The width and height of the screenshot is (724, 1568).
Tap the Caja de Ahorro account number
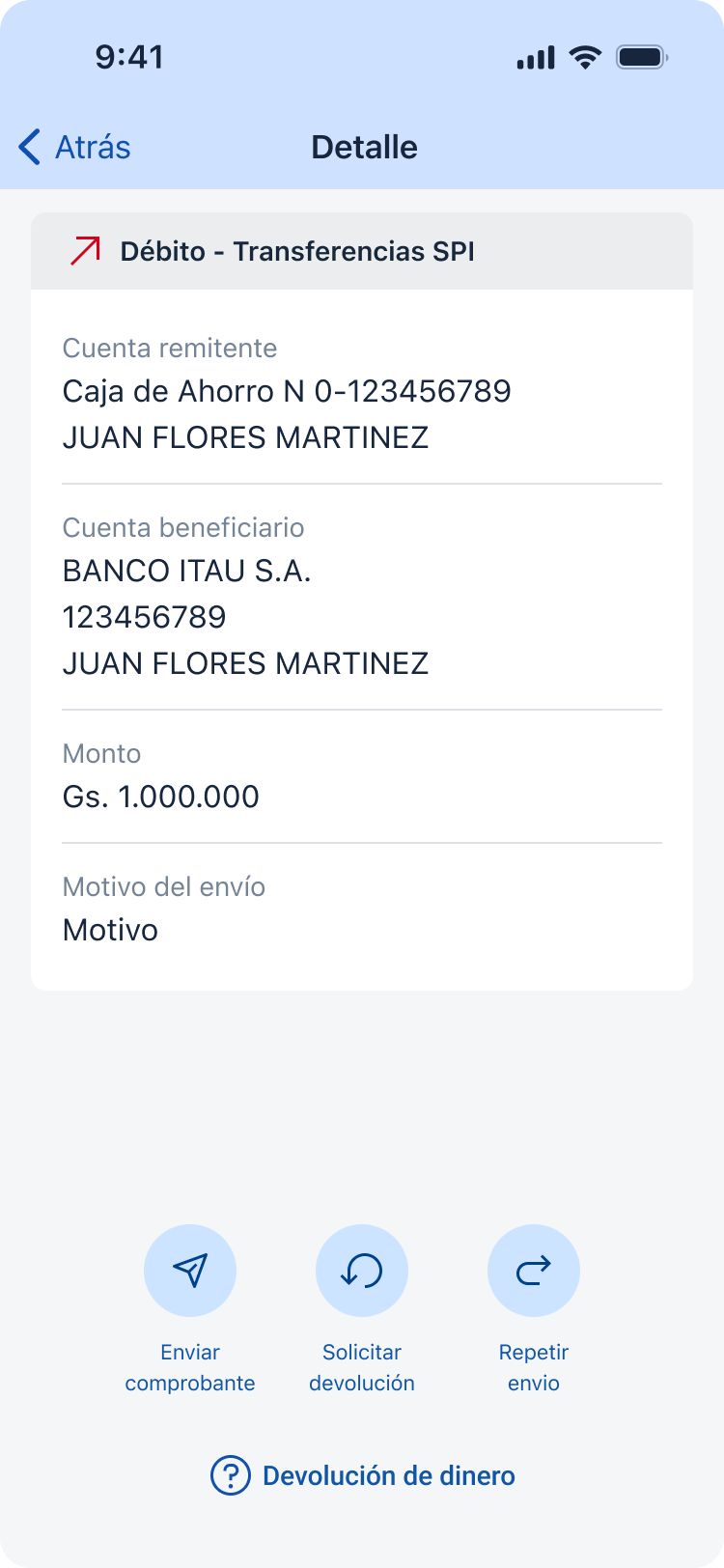[287, 391]
